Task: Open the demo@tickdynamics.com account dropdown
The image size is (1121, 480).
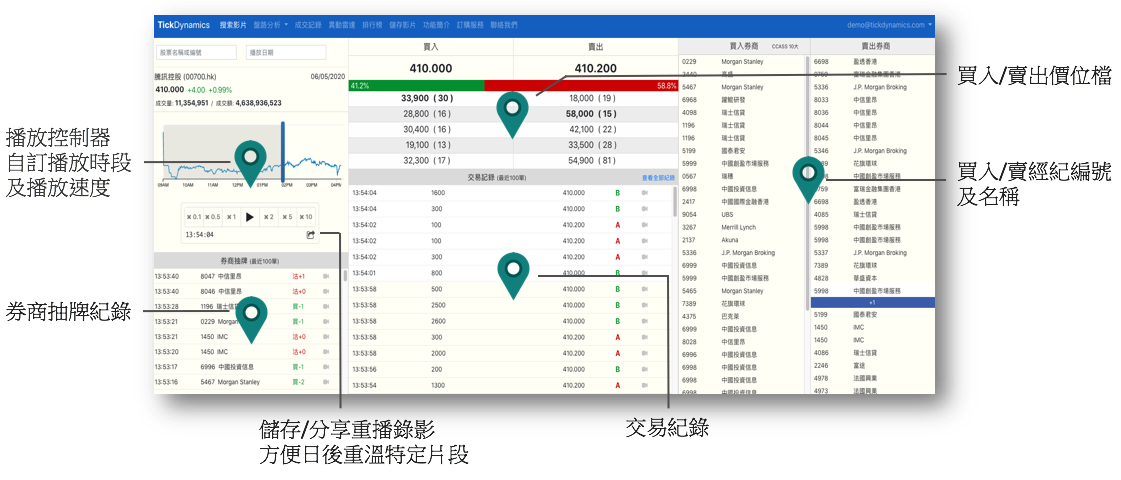Action: (x=889, y=24)
